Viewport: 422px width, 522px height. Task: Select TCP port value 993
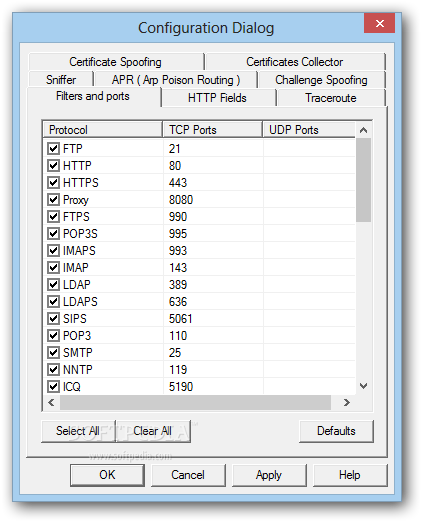click(x=178, y=250)
